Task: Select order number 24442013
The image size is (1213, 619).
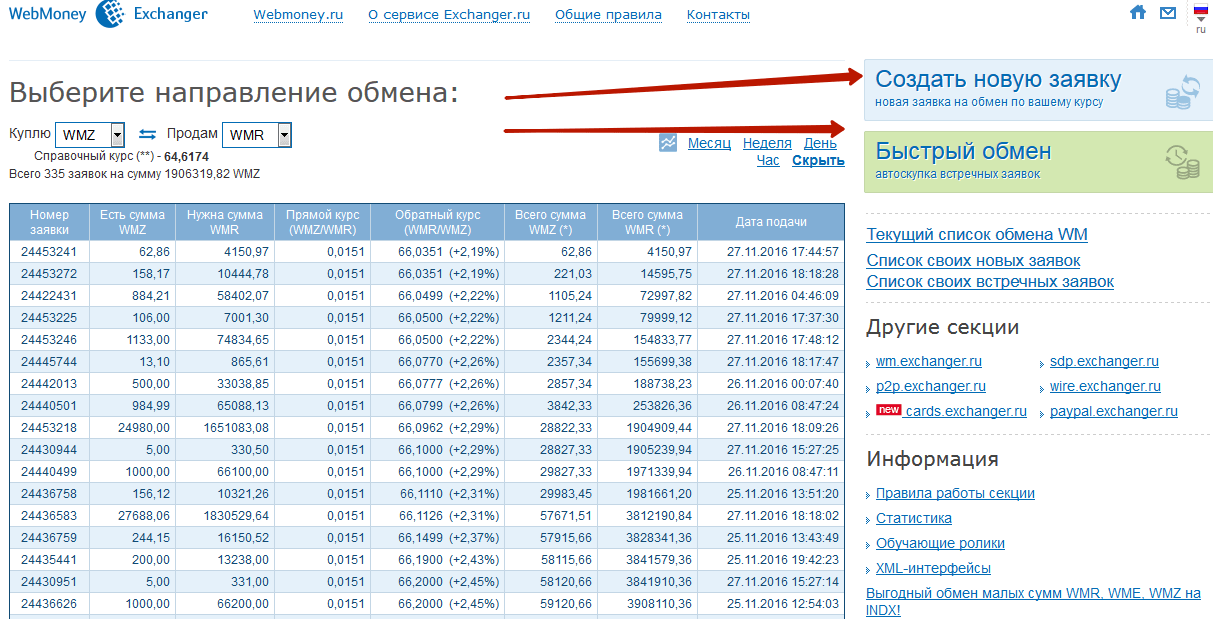Action: tap(49, 384)
